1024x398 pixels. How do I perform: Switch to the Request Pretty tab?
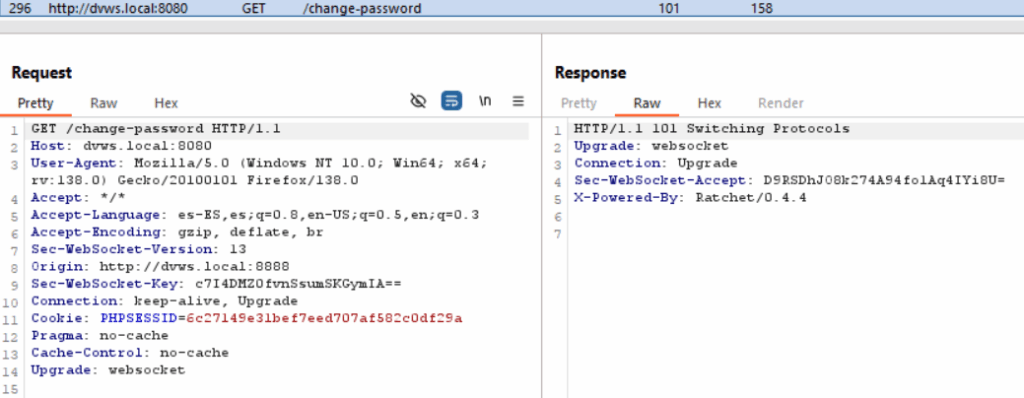35,103
